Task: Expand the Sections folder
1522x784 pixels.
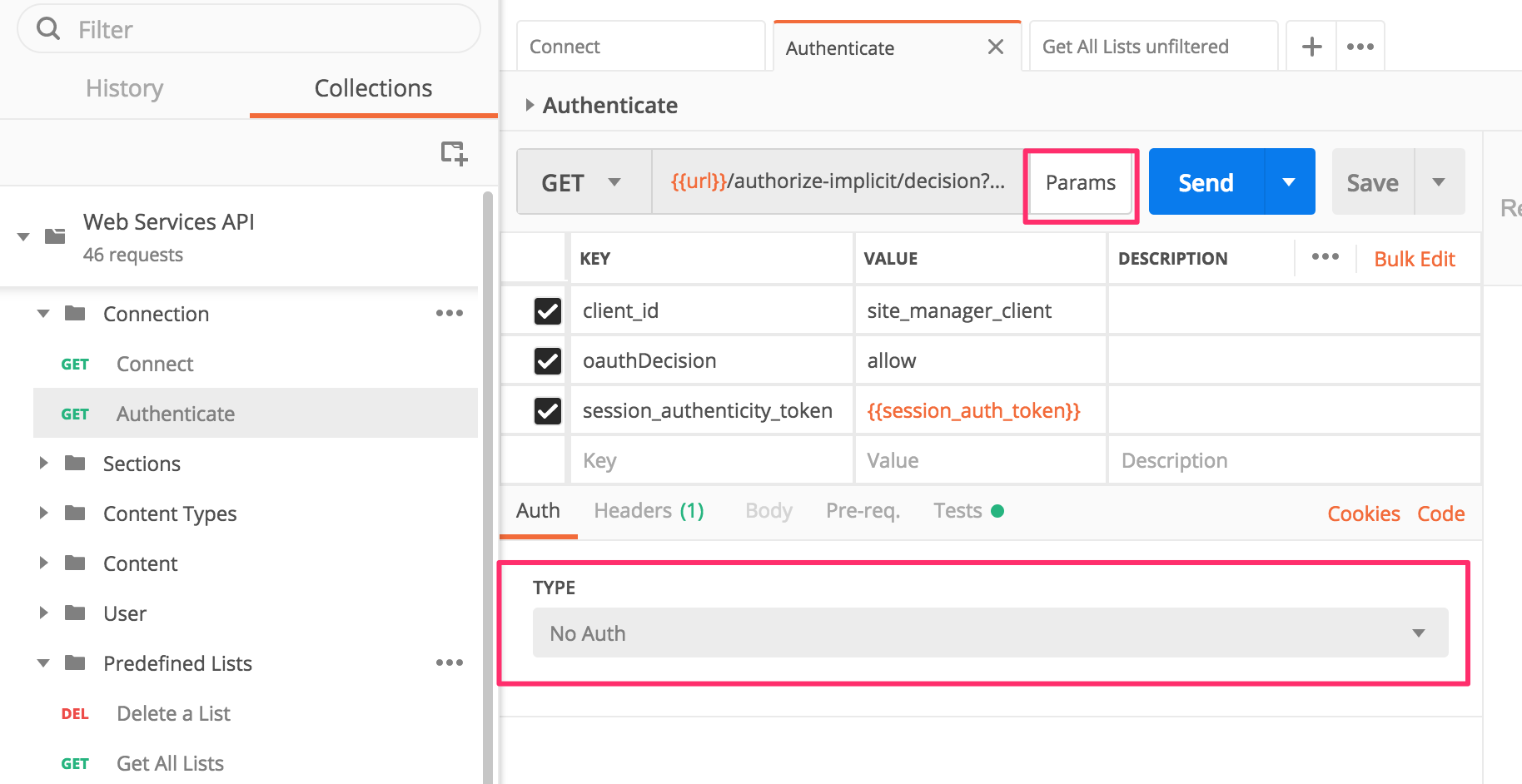Action: click(44, 464)
